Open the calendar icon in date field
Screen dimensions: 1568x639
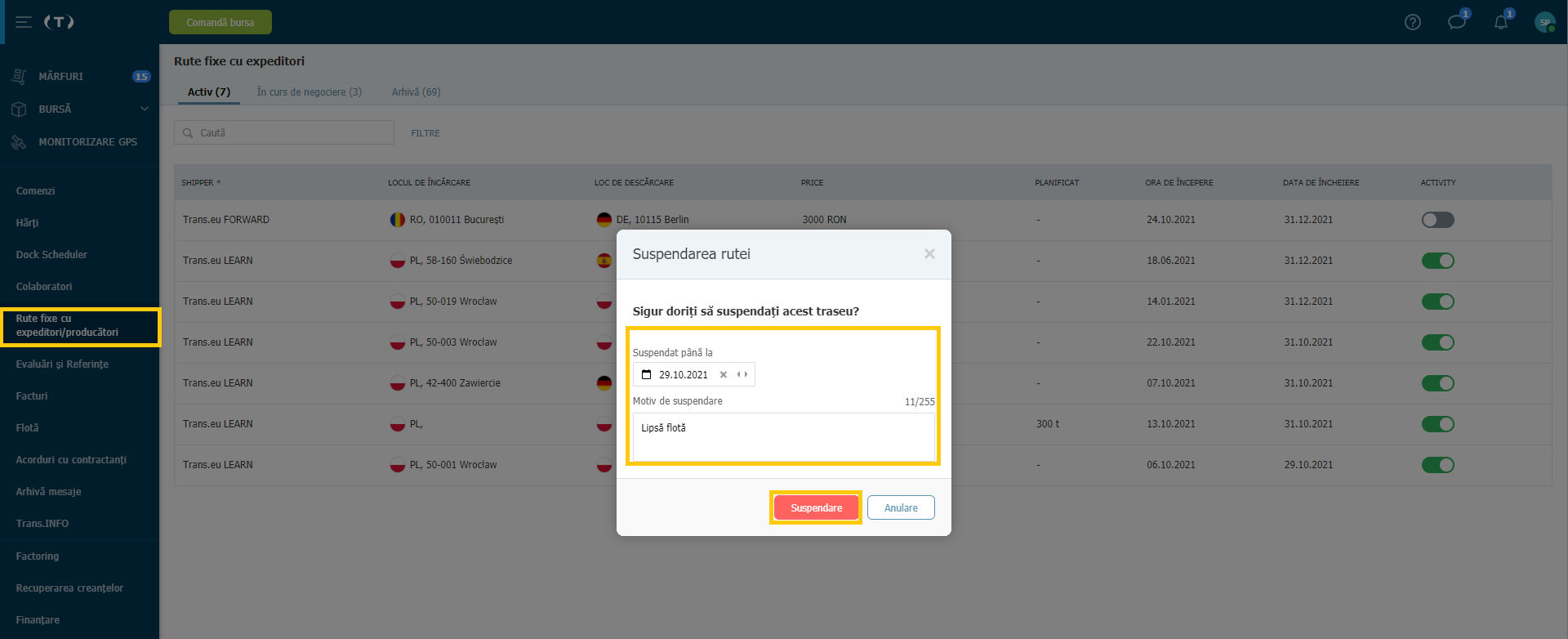pyautogui.click(x=646, y=374)
